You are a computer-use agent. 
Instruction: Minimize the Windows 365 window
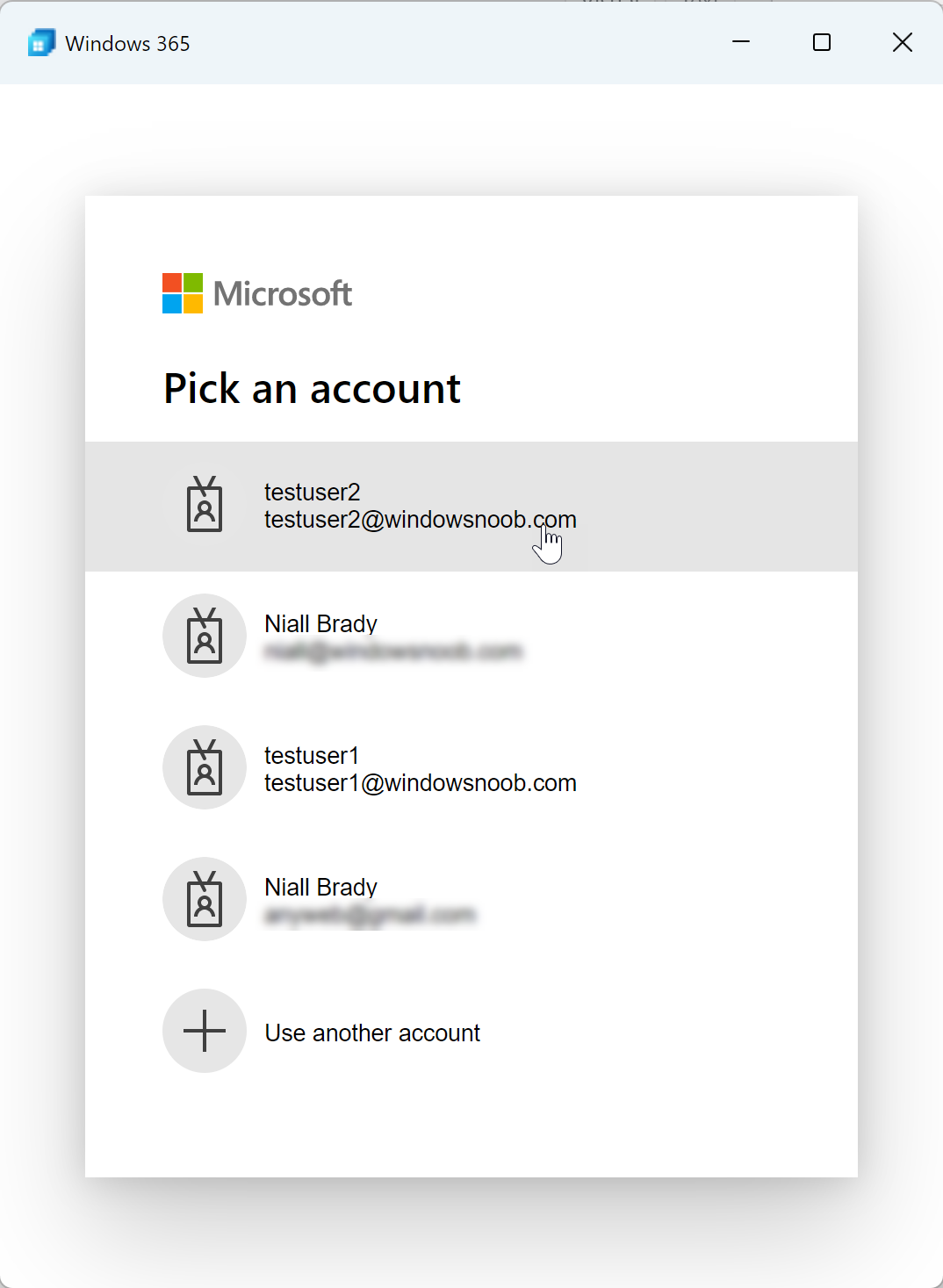pyautogui.click(x=741, y=42)
